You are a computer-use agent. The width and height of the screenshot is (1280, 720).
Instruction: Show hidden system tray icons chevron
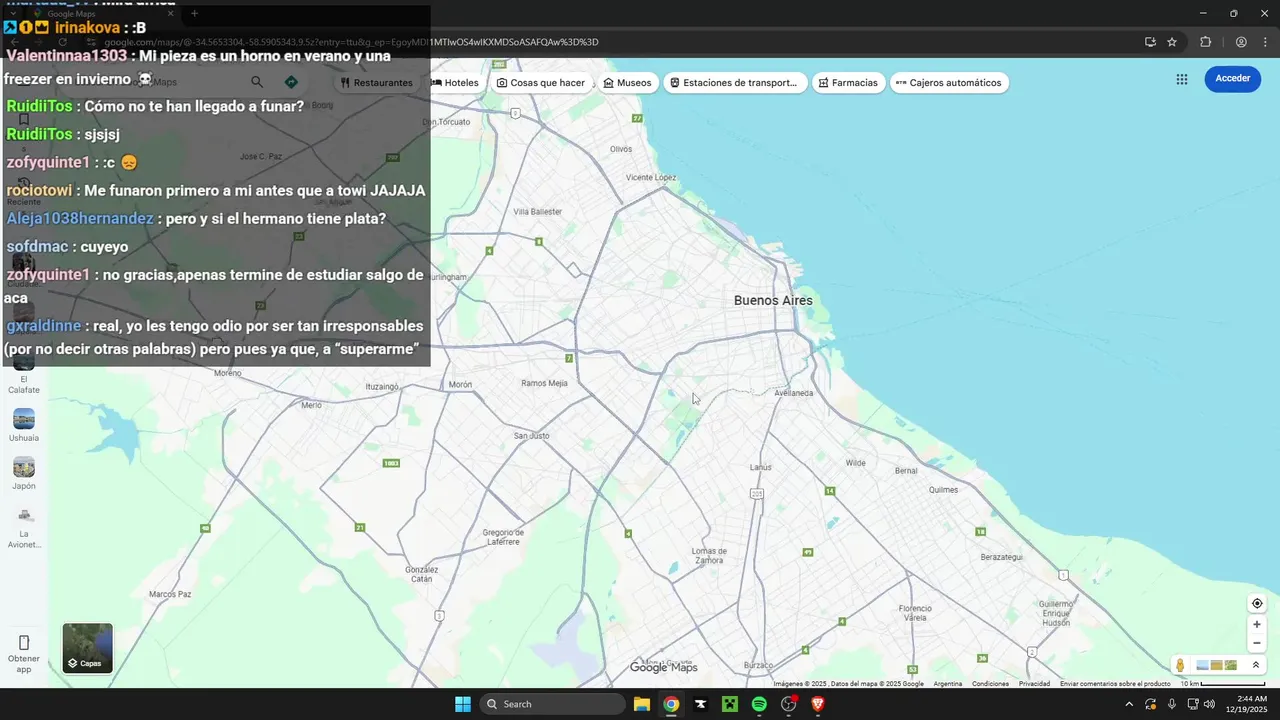pyautogui.click(x=1129, y=704)
